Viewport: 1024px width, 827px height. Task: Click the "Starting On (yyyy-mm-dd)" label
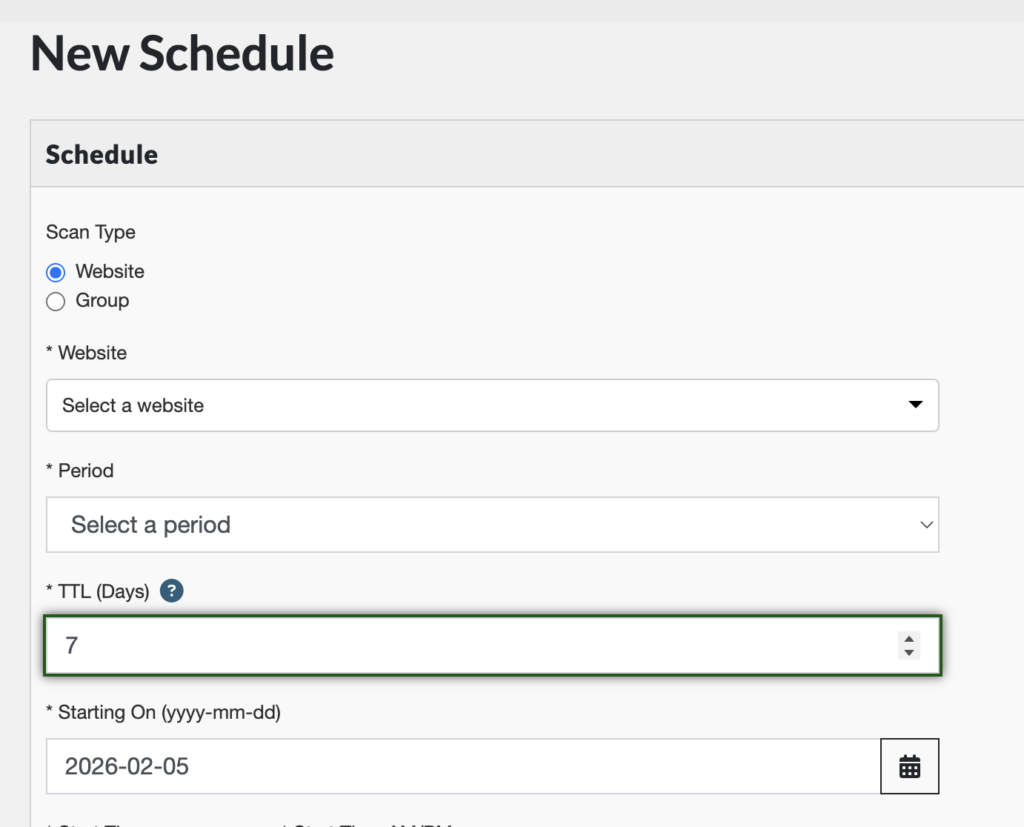[164, 713]
